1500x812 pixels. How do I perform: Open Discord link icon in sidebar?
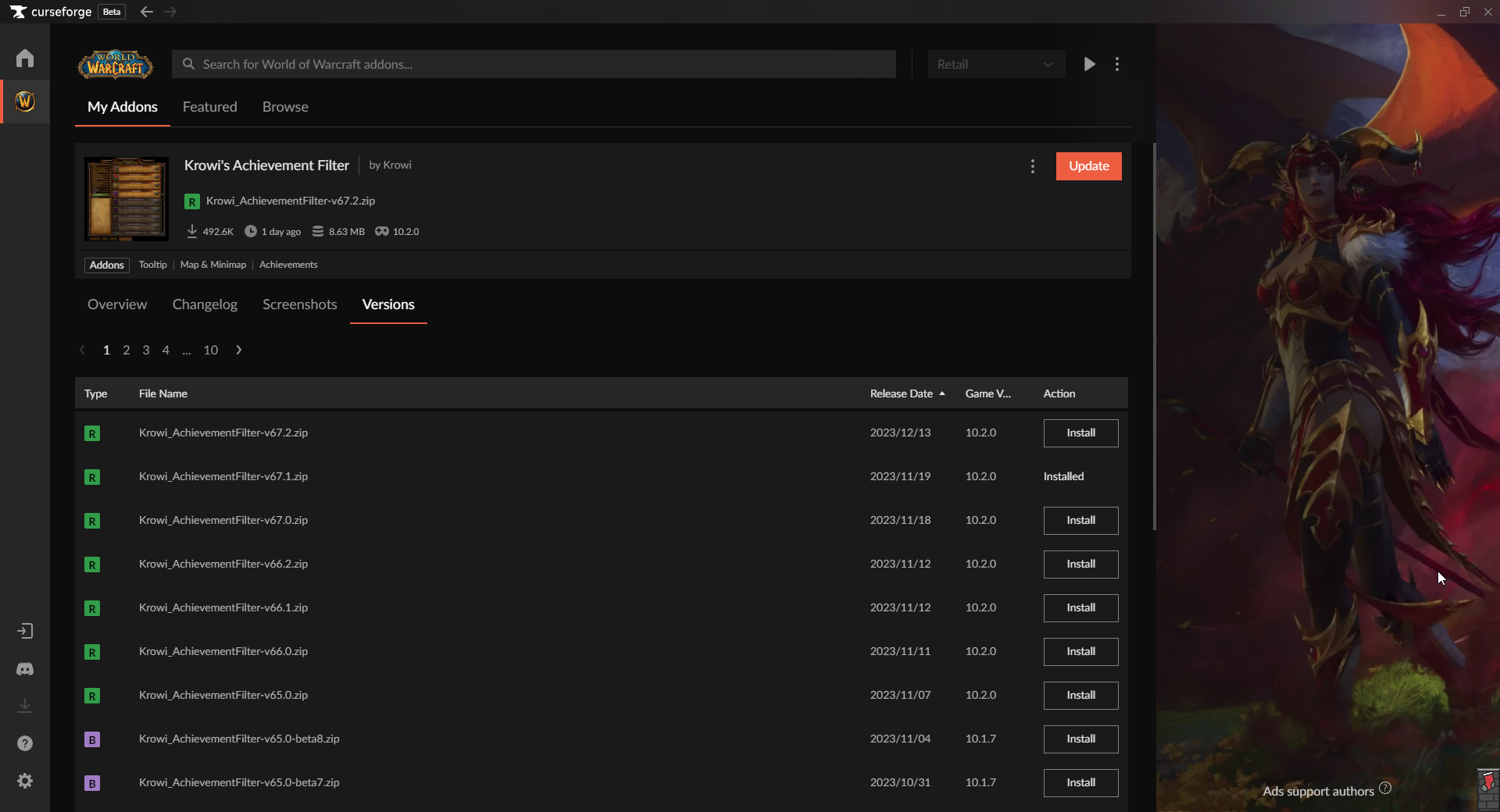pyautogui.click(x=25, y=669)
